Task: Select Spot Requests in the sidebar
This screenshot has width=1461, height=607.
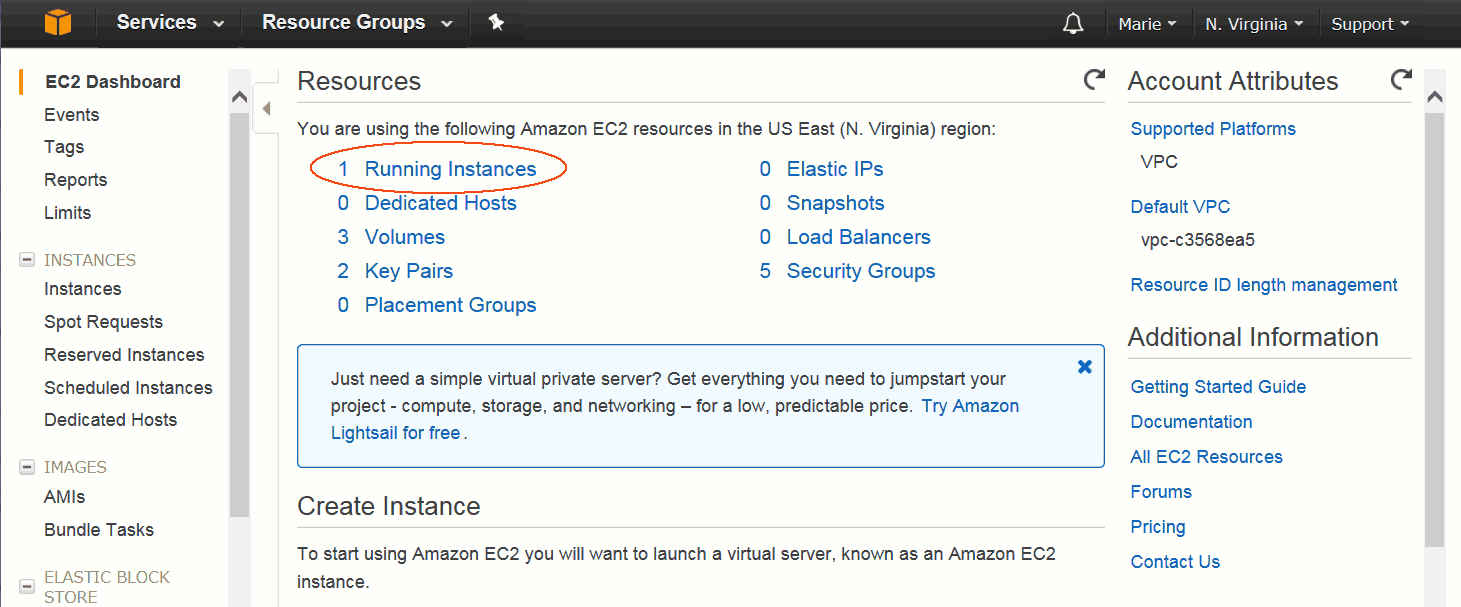Action: point(103,322)
